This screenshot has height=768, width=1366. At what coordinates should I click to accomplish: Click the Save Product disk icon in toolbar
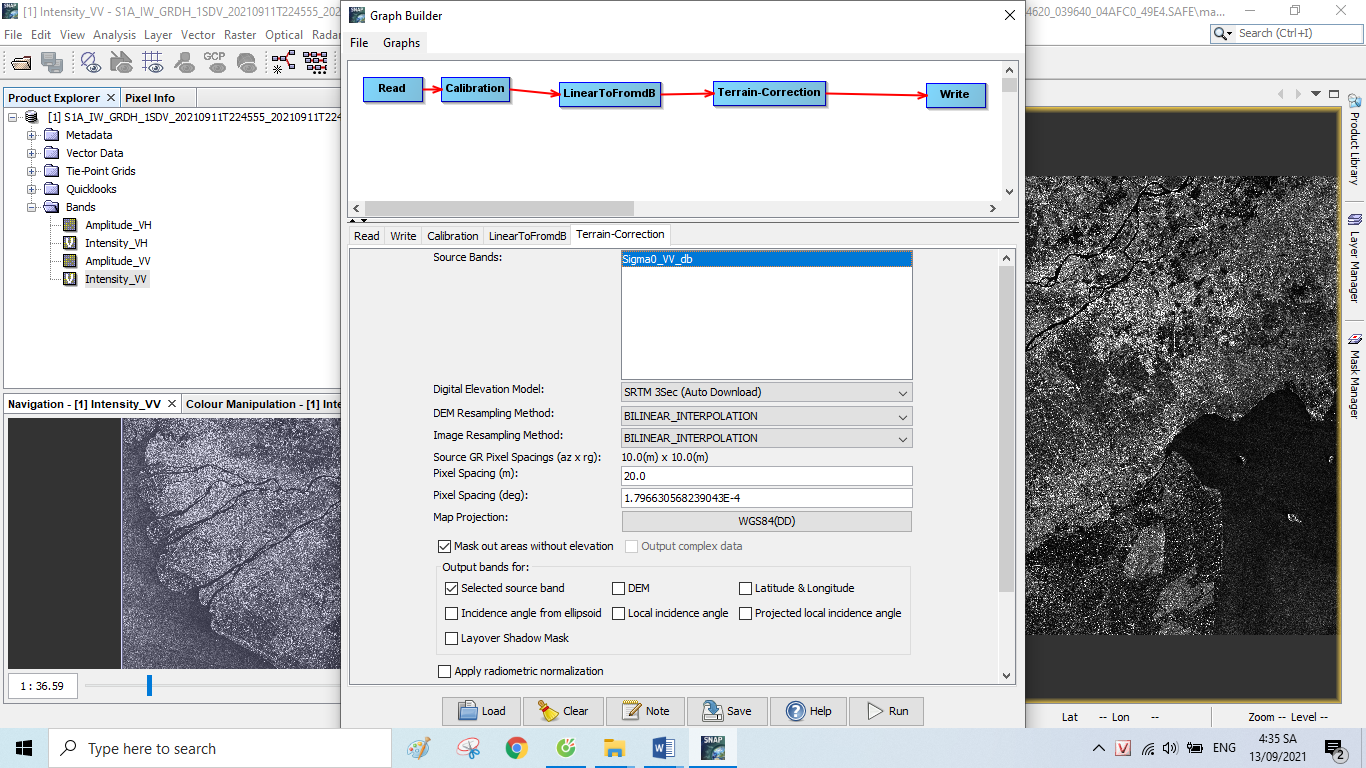click(x=51, y=63)
